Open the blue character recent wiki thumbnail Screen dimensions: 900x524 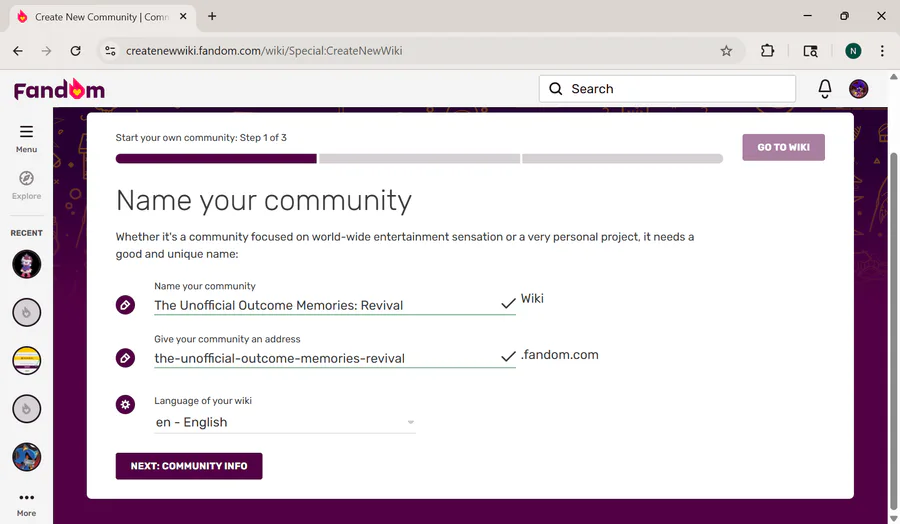26,457
